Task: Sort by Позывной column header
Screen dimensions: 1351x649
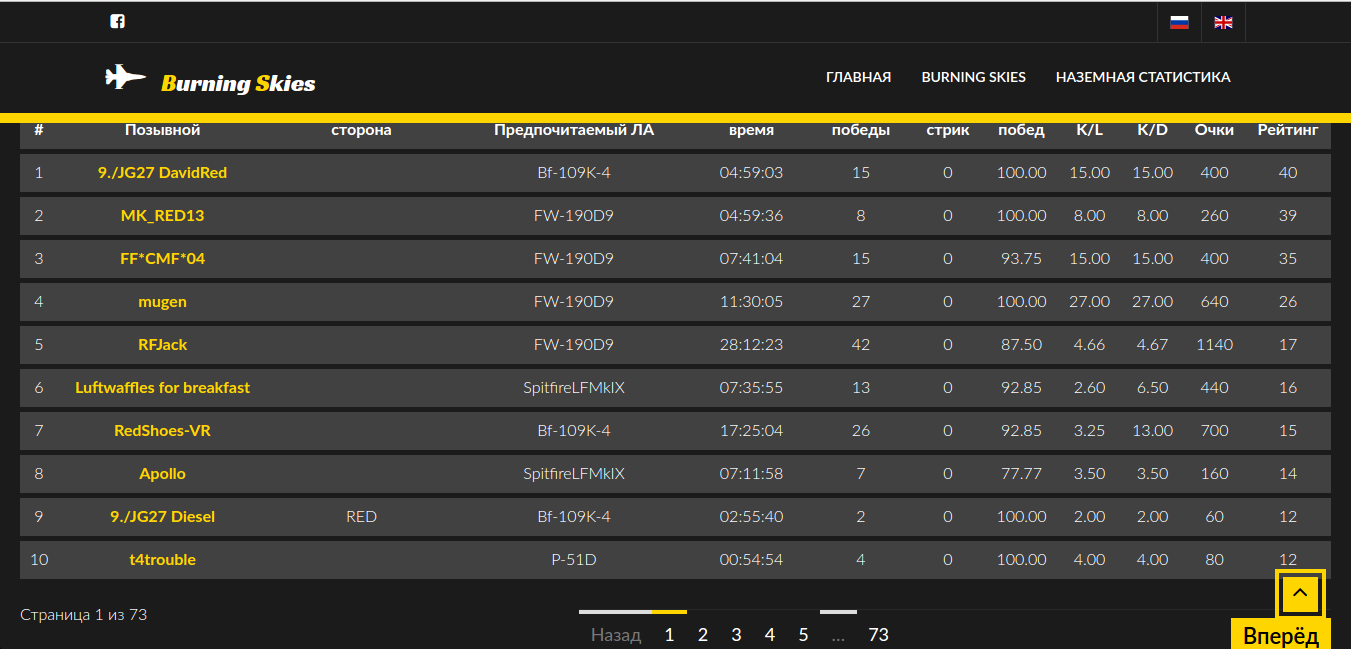Action: [x=162, y=130]
